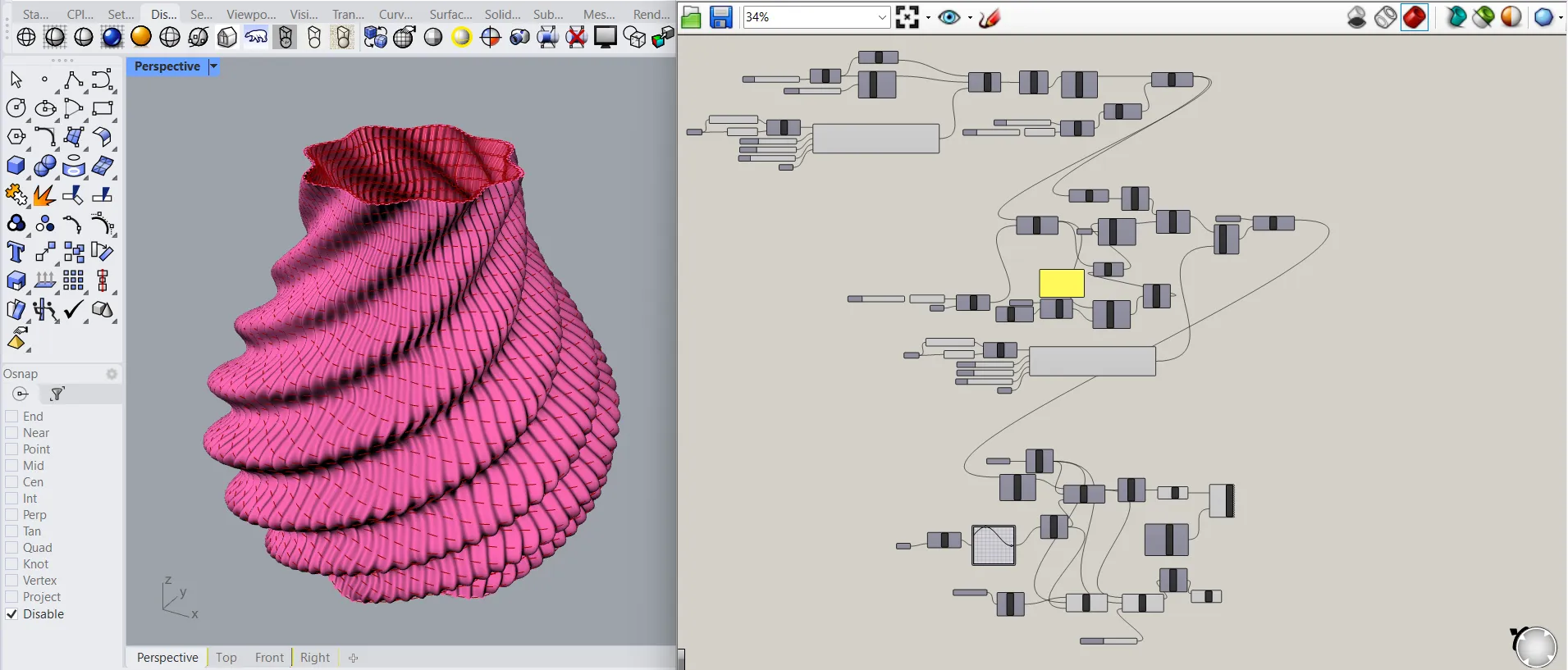Select the yellow panel on the canvas
This screenshot has height=670, width=1568.
pos(1061,283)
